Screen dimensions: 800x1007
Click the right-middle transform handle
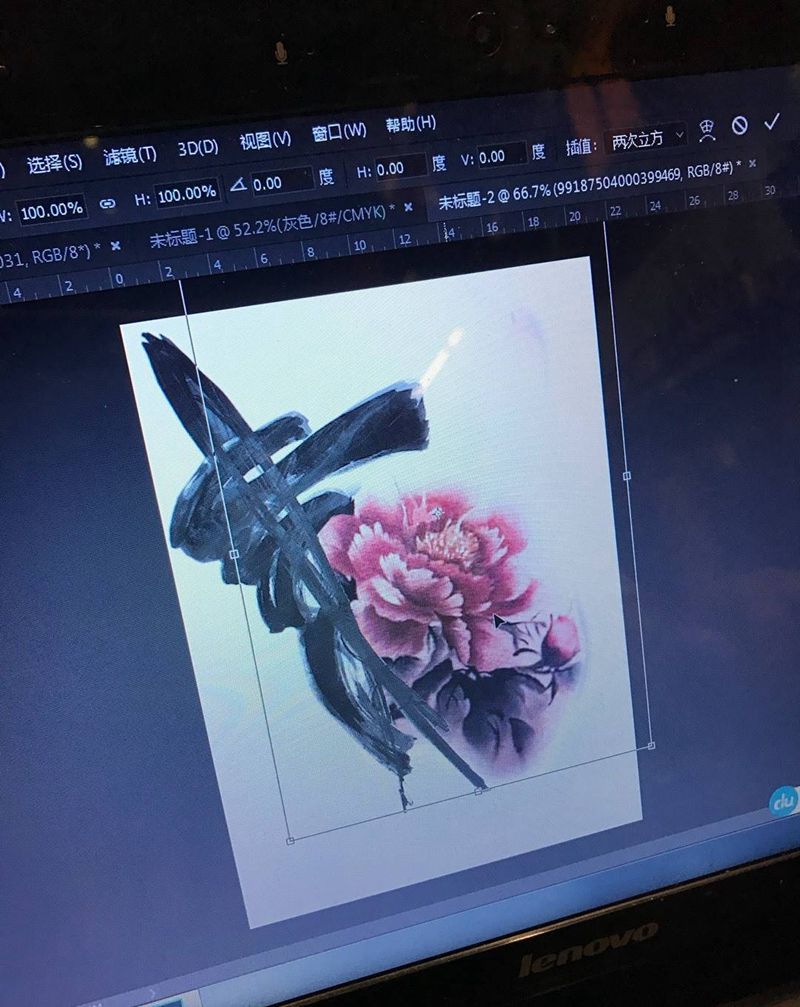point(627,476)
